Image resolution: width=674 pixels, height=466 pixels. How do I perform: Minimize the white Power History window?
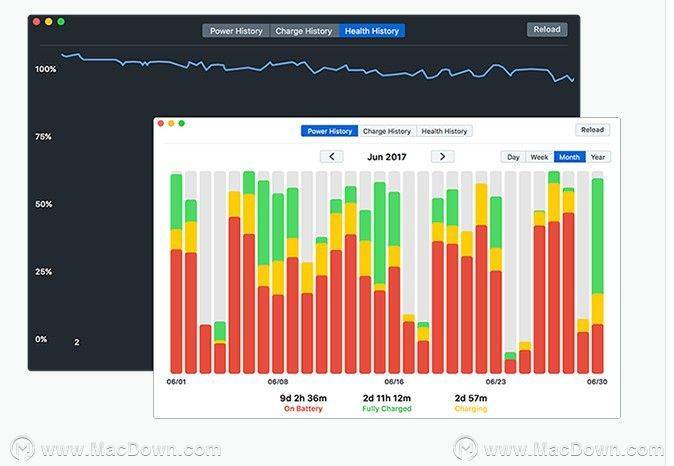pos(171,123)
